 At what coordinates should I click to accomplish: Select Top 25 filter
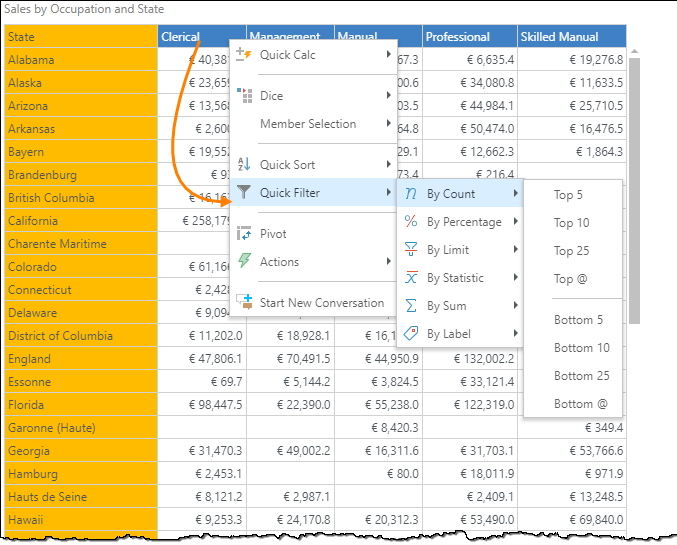click(573, 251)
